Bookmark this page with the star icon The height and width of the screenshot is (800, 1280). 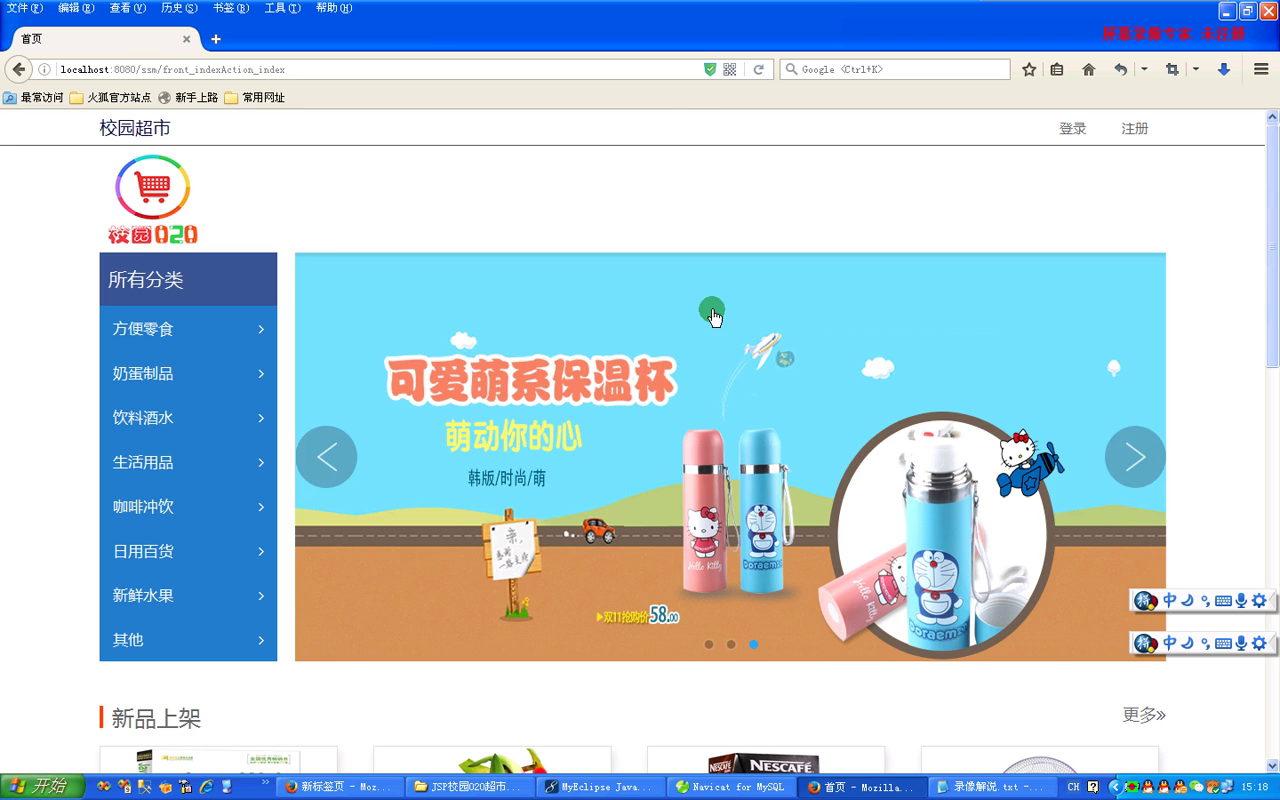click(x=1029, y=70)
